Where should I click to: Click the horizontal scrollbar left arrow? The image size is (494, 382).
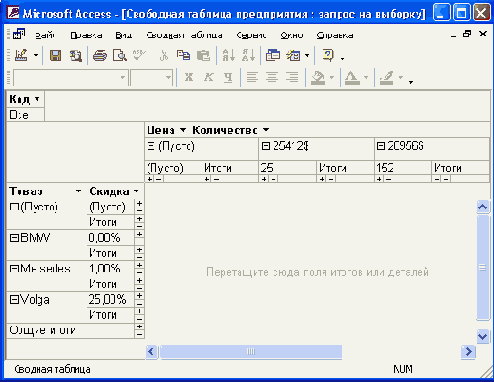[151, 351]
